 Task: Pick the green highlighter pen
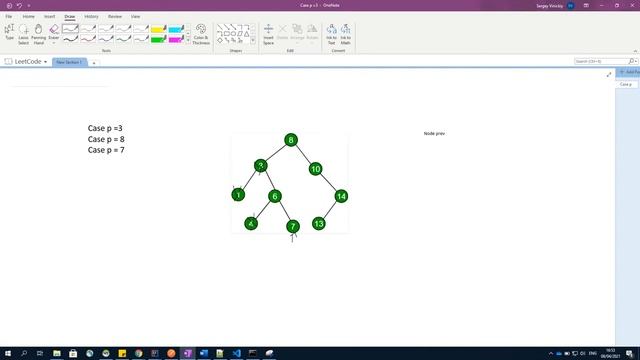pos(158,39)
